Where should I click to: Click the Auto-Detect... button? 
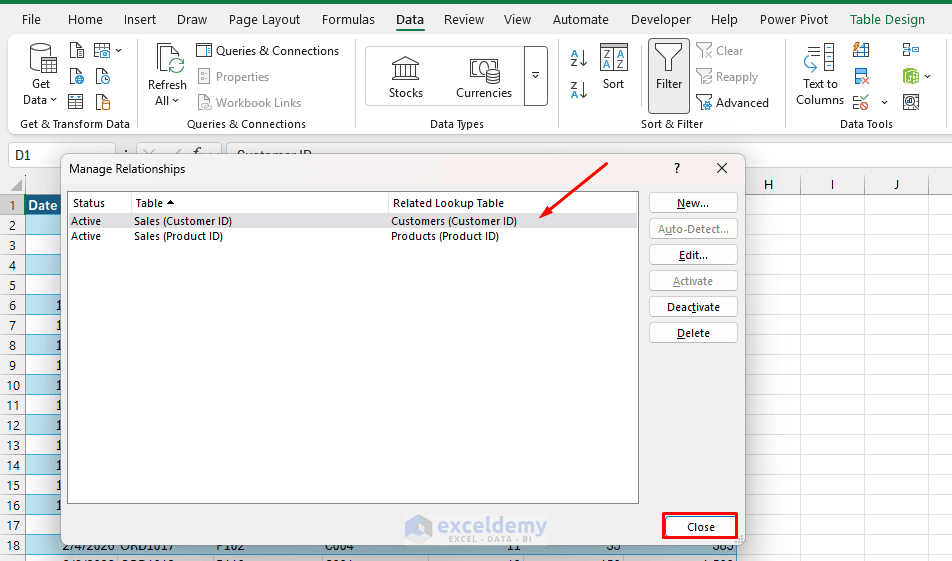pos(693,229)
